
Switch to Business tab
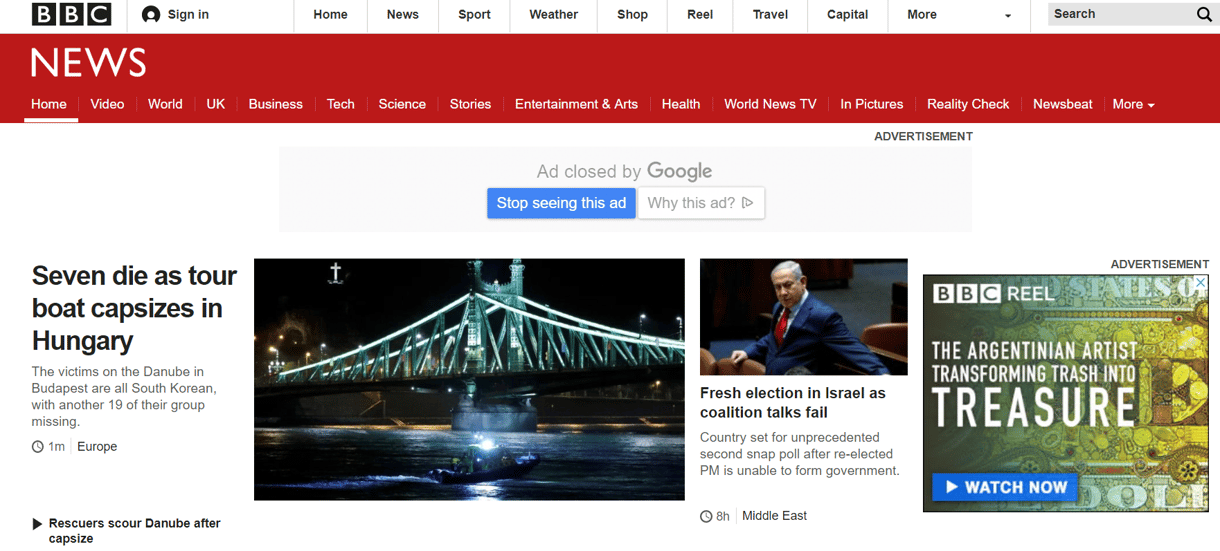pyautogui.click(x=275, y=104)
